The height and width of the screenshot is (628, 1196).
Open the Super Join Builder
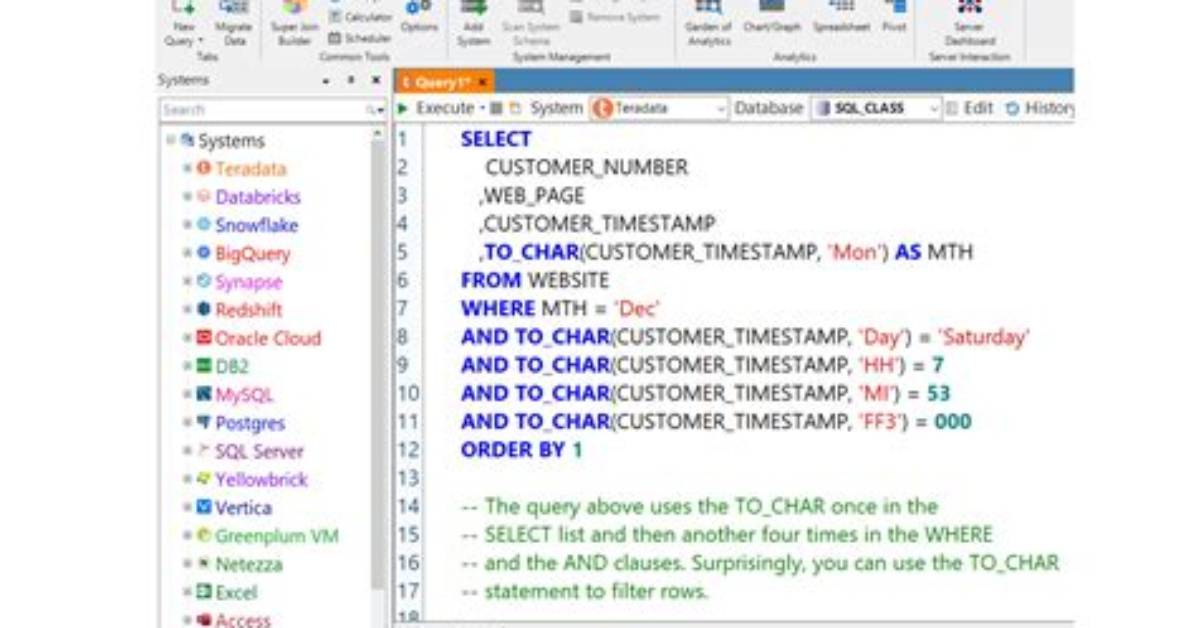(x=294, y=23)
